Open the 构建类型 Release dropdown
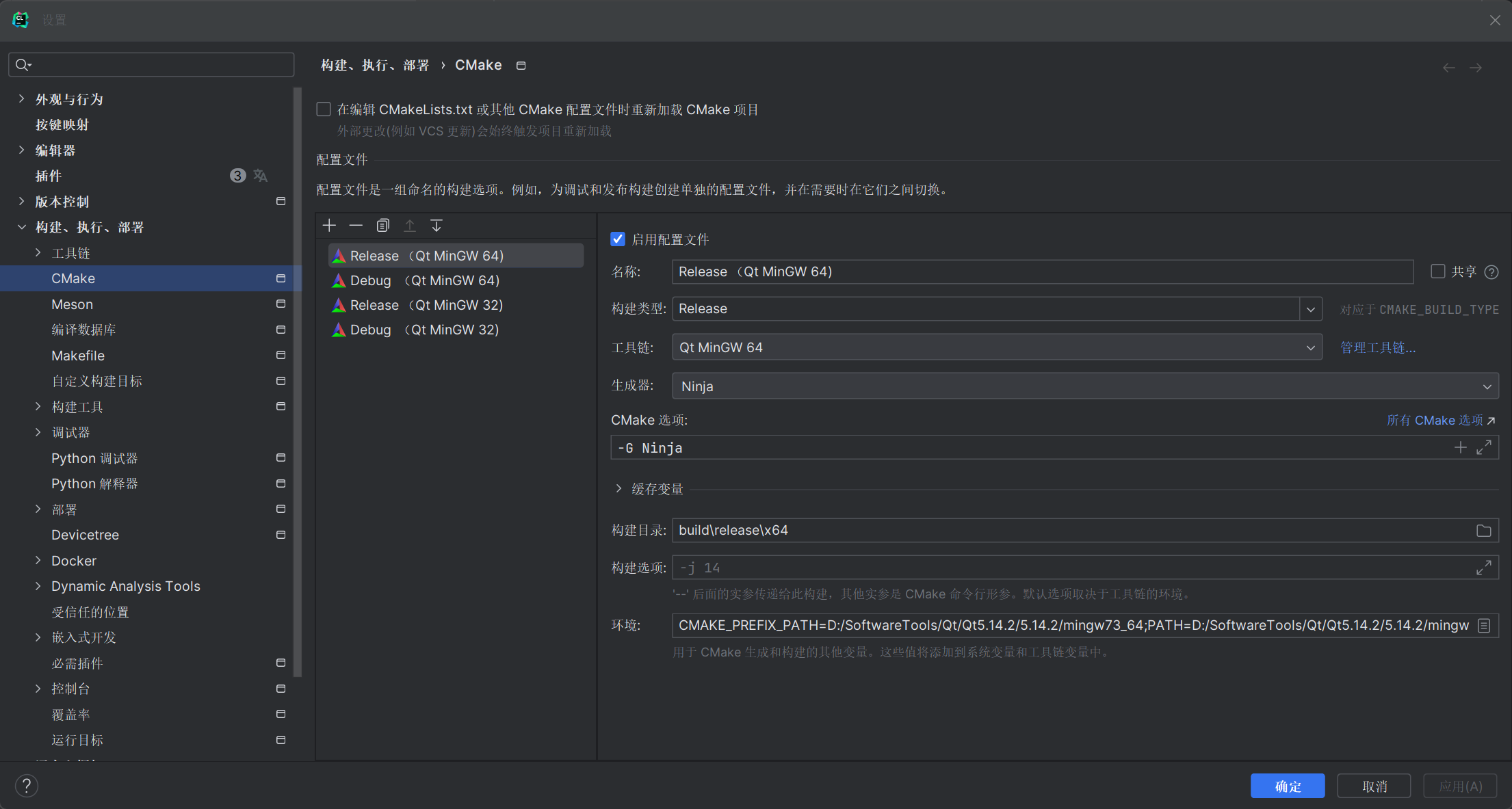1512x809 pixels. [x=1310, y=309]
